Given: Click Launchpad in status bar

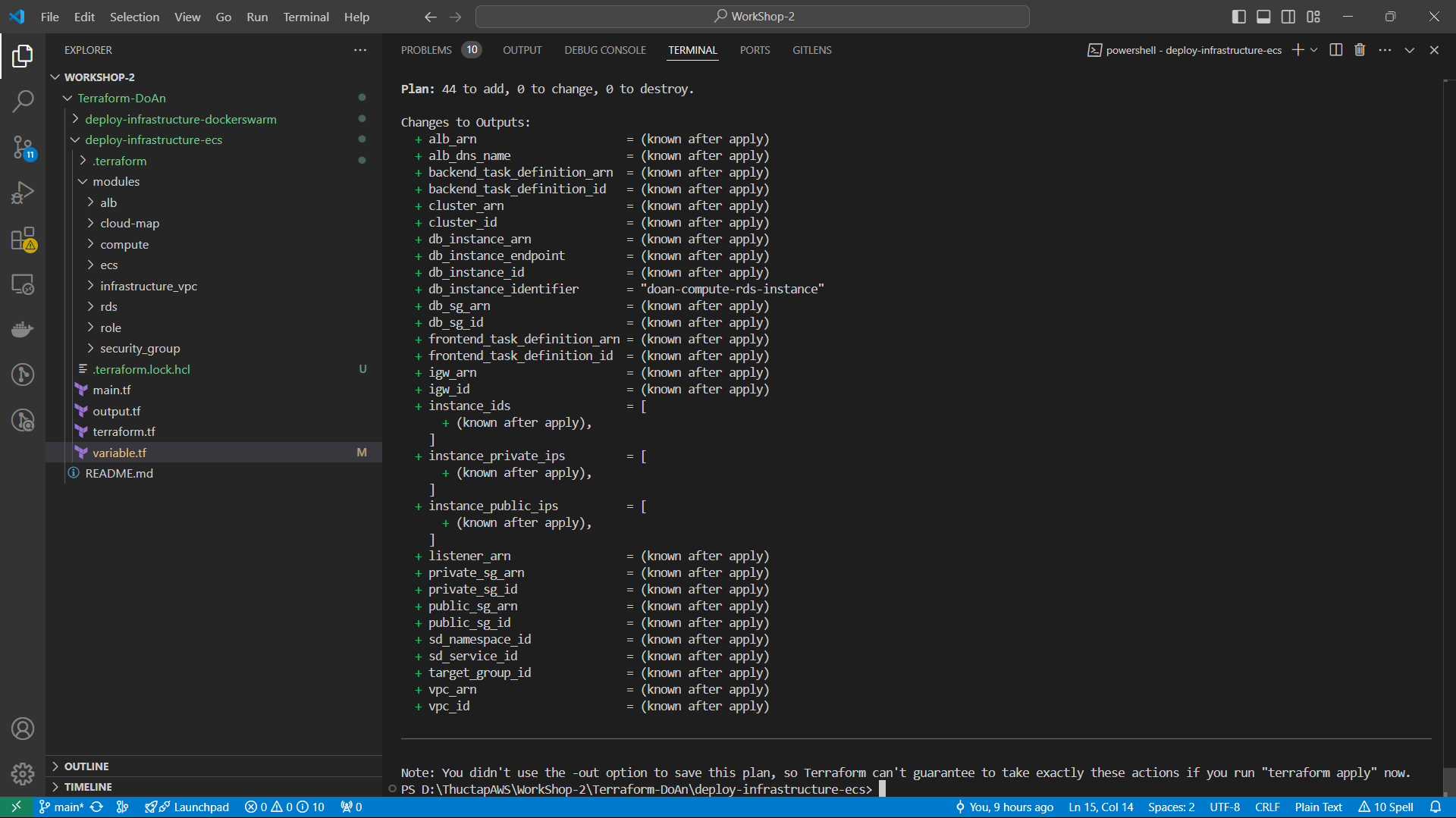Looking at the screenshot, I should point(187,807).
